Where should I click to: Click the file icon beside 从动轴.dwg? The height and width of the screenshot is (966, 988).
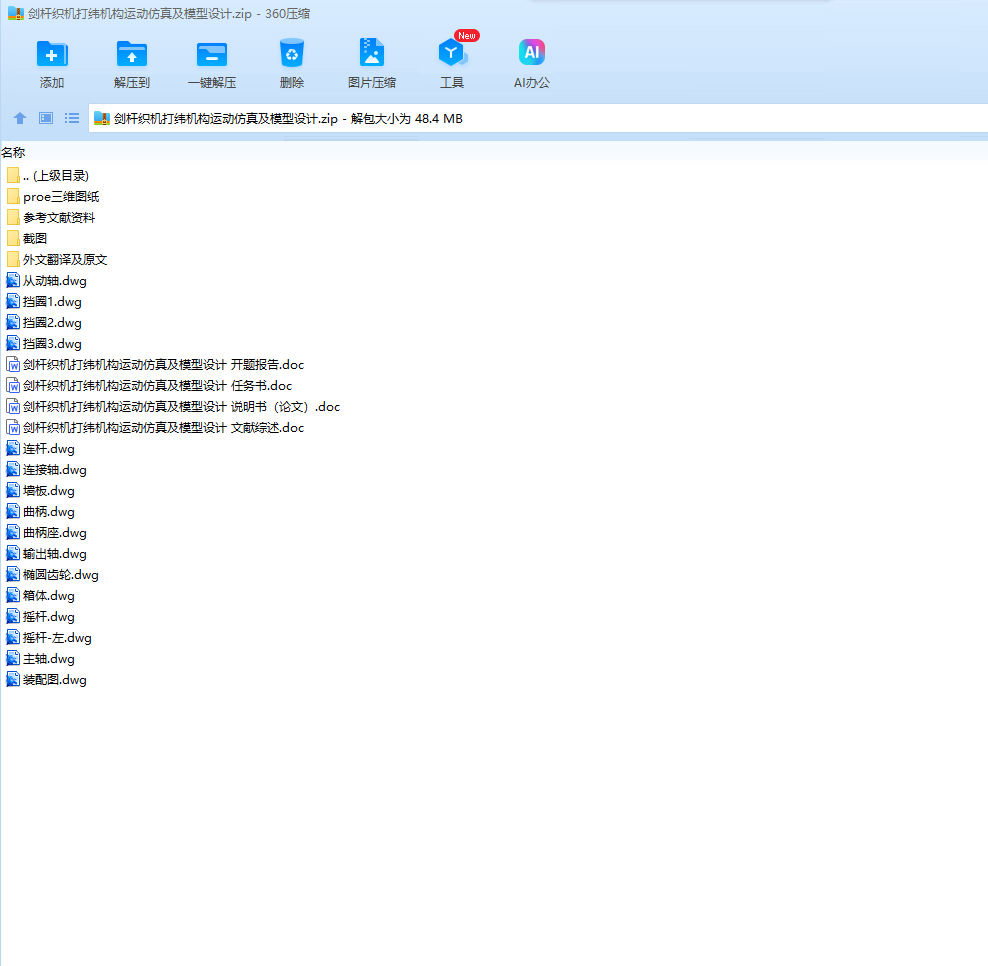13,280
